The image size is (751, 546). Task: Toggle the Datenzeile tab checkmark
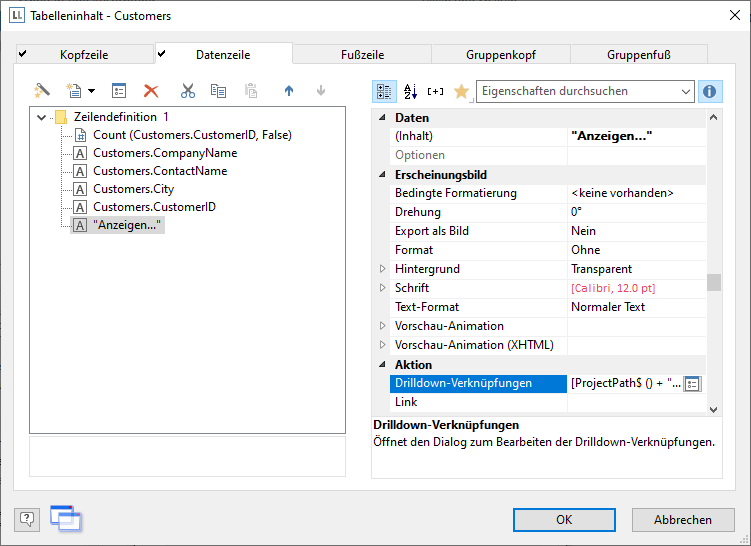tap(163, 54)
